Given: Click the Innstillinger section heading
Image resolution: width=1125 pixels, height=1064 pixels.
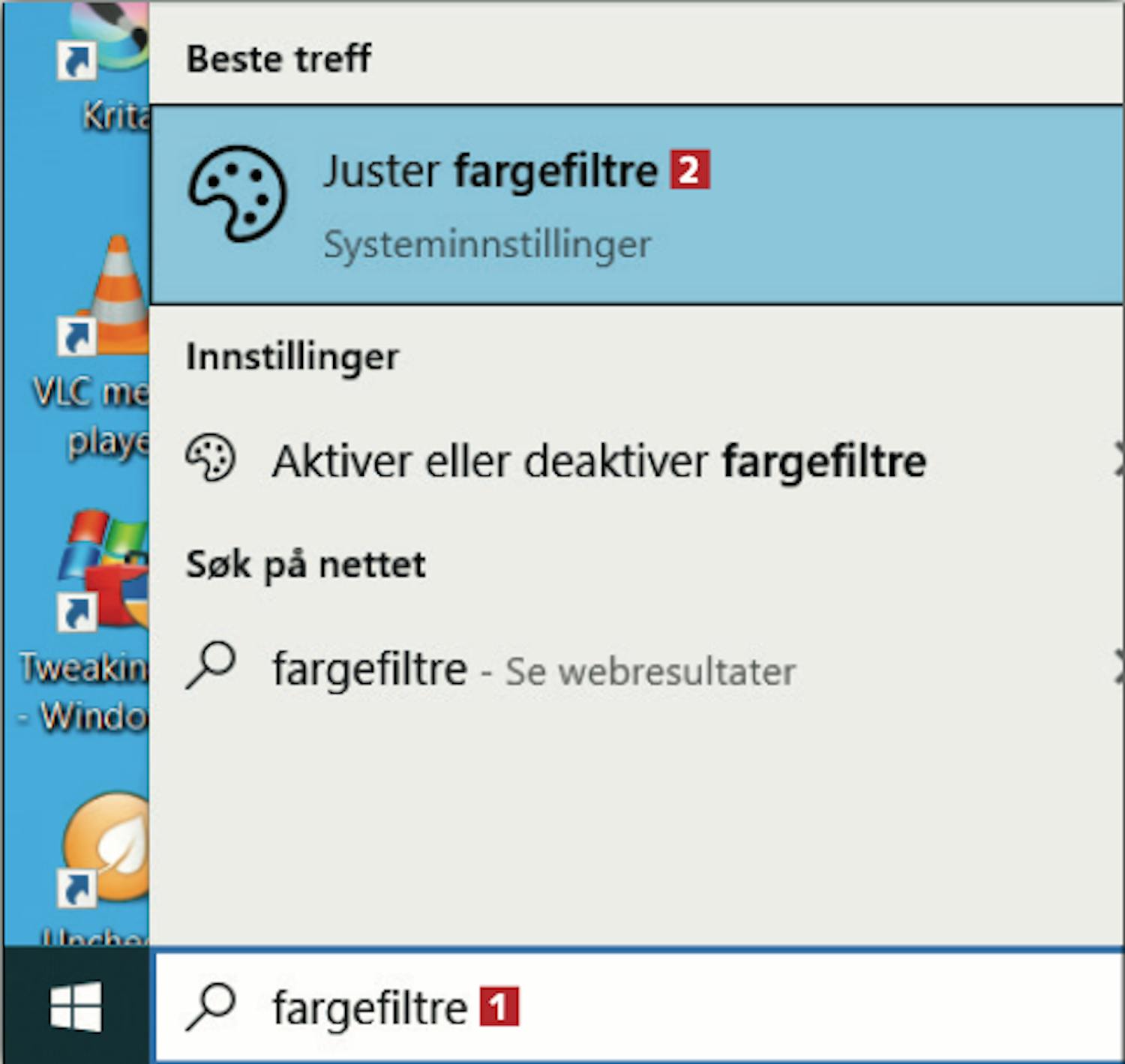Looking at the screenshot, I should pyautogui.click(x=292, y=357).
